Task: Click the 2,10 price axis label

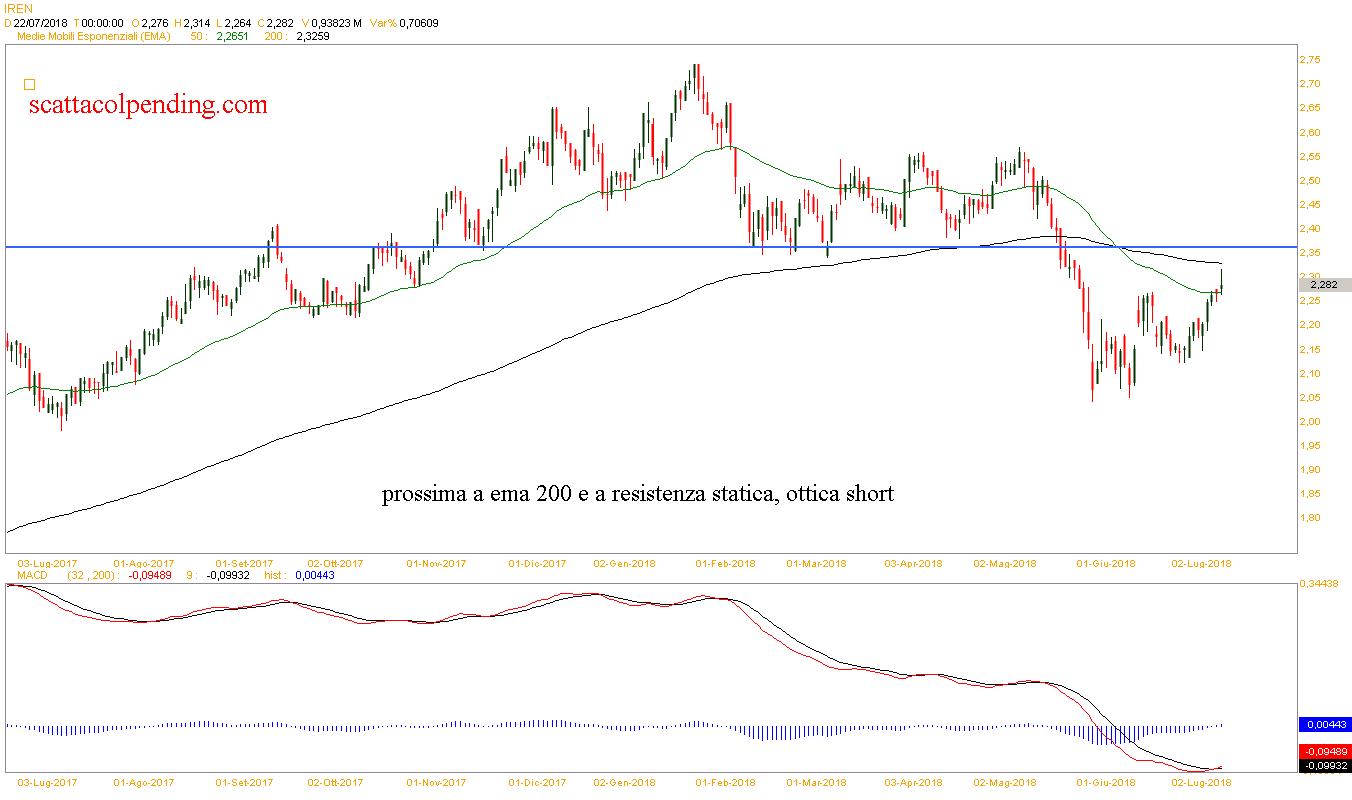Action: pos(1308,373)
